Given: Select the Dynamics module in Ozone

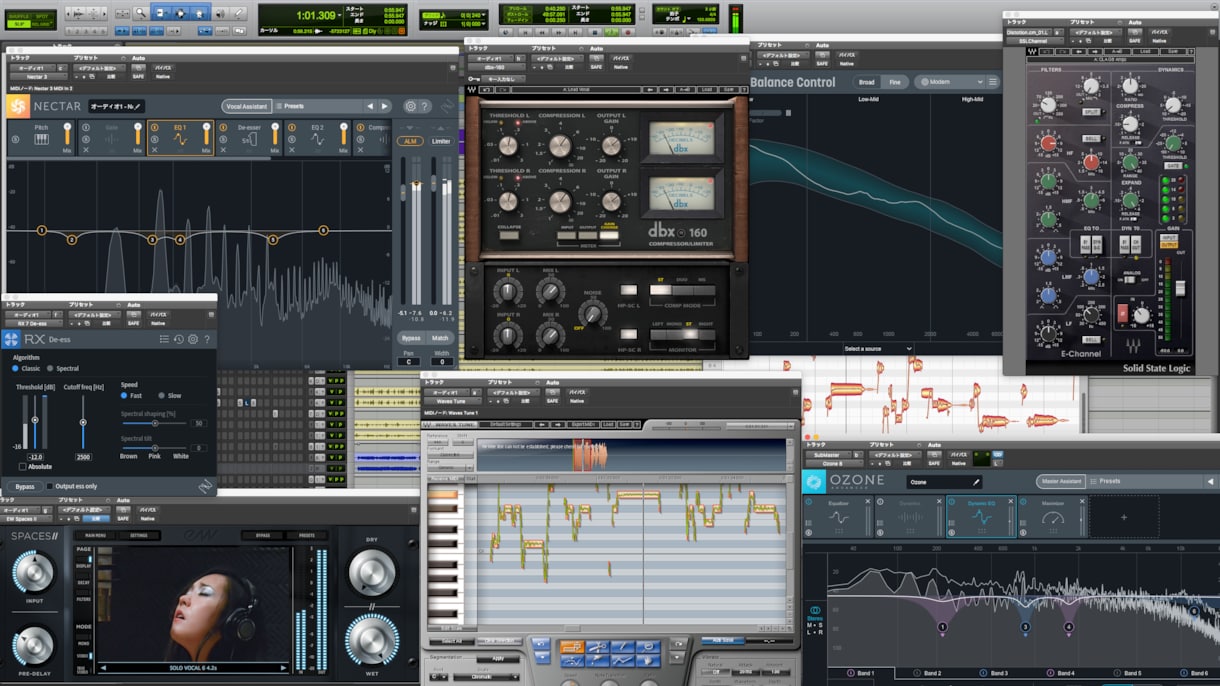Looking at the screenshot, I should (909, 516).
